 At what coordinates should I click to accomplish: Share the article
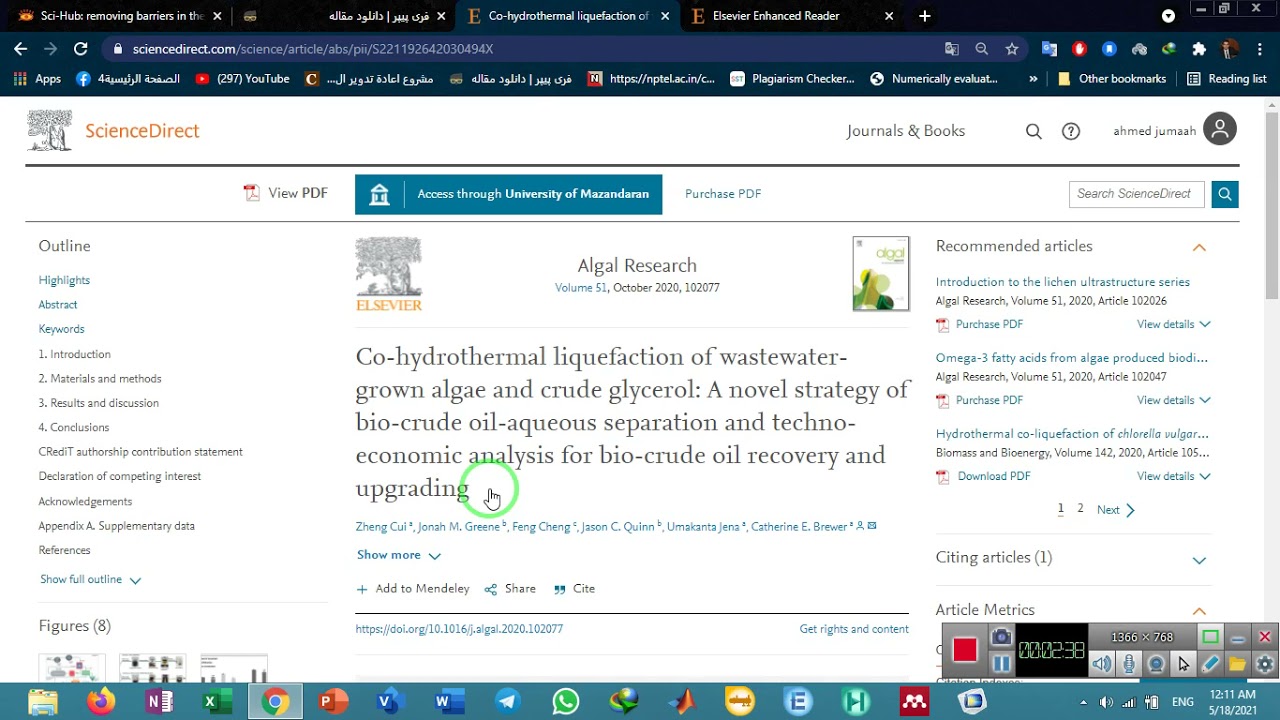point(510,589)
